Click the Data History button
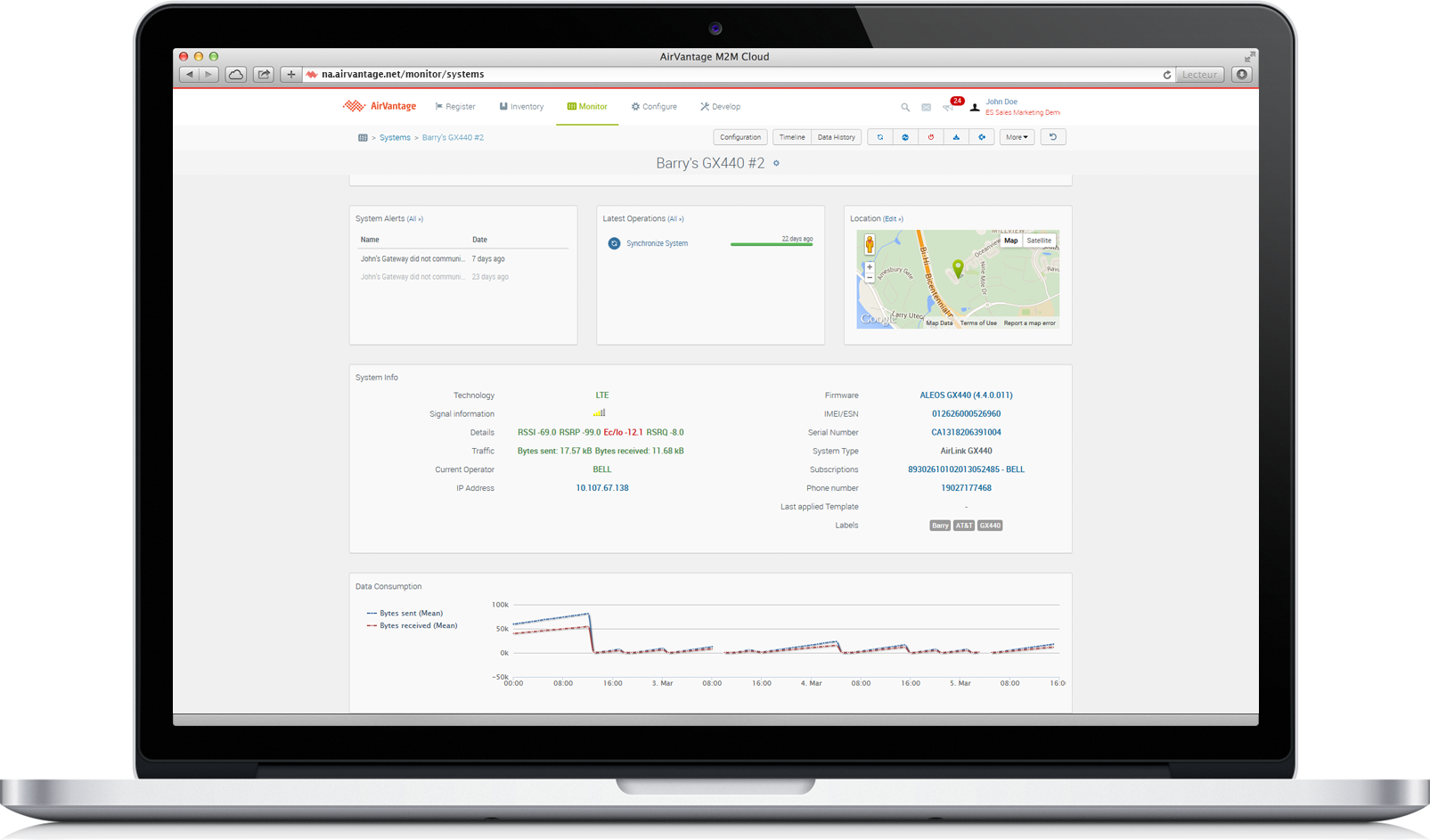 836,137
